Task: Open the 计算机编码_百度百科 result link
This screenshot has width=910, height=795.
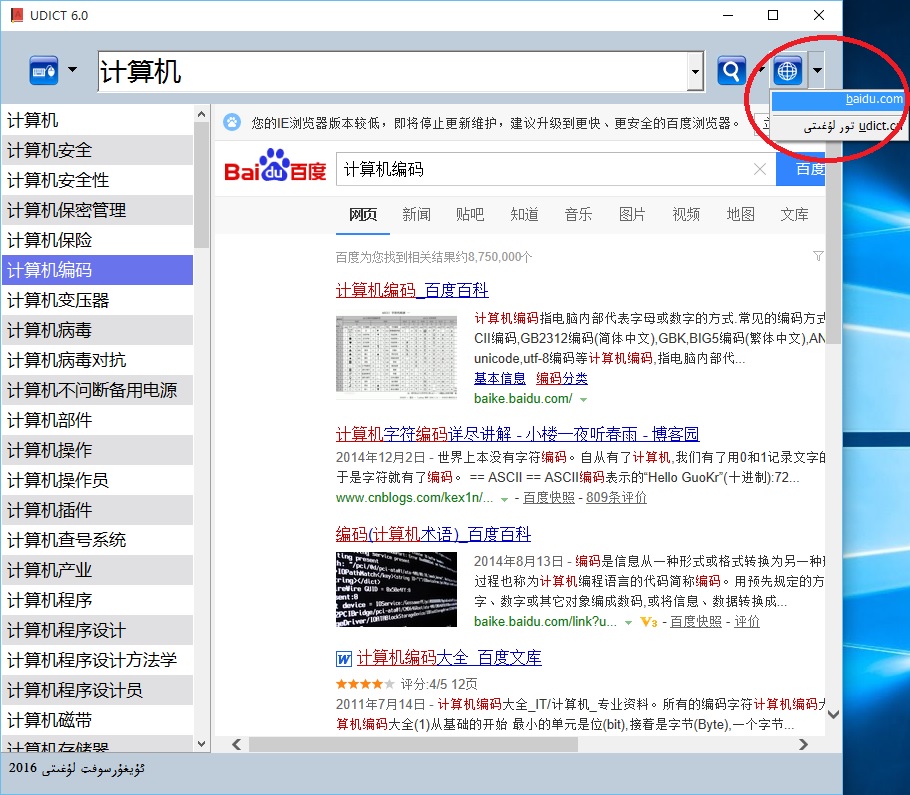Action: pyautogui.click(x=412, y=290)
